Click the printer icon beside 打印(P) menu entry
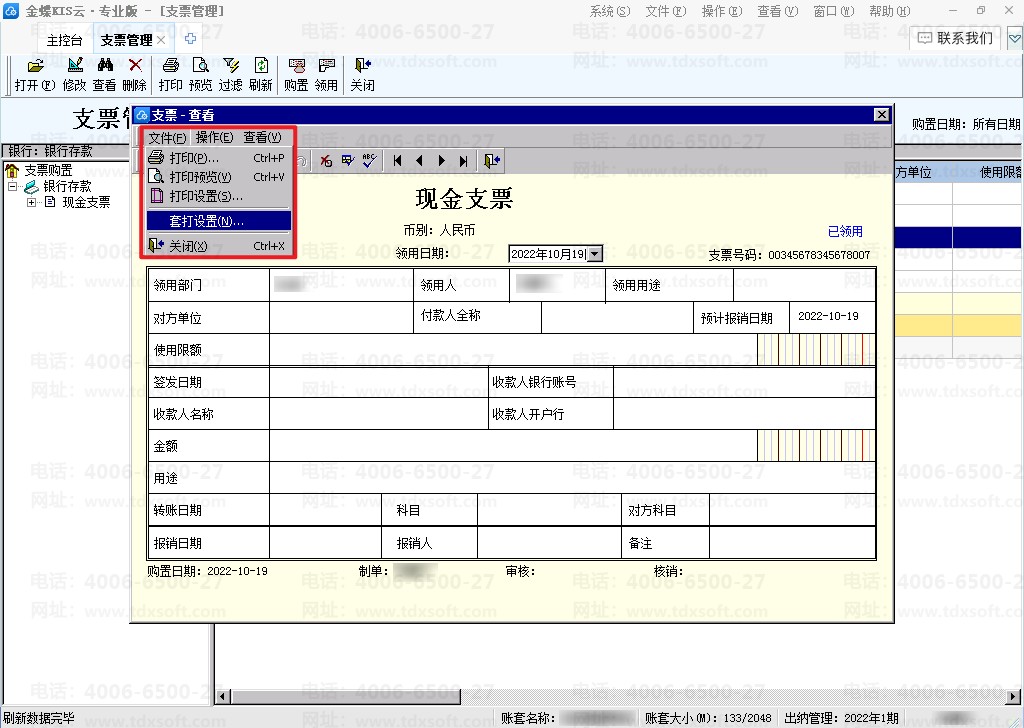The image size is (1024, 728). pos(156,157)
